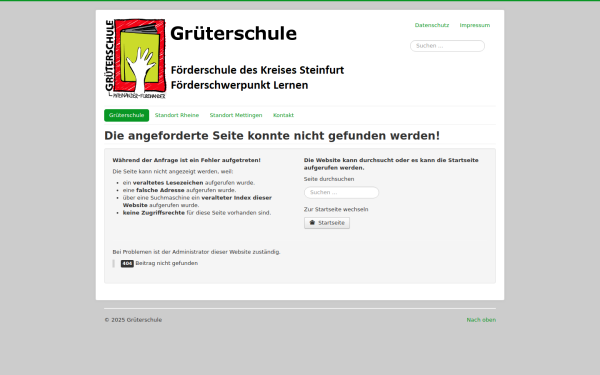600x375 pixels.
Task: Click '© 2025 Grüterschule' footer text
Action: pyautogui.click(x=133, y=320)
